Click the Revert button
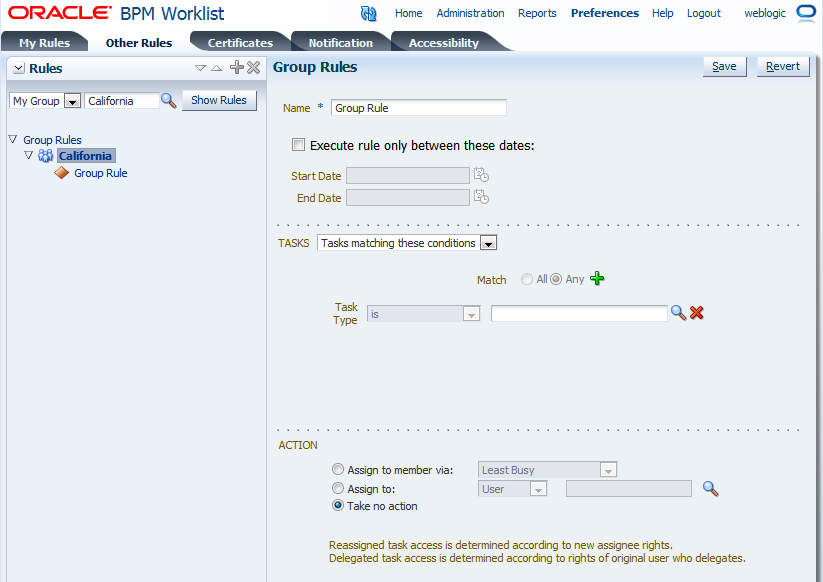Image resolution: width=823 pixels, height=582 pixels. (783, 67)
